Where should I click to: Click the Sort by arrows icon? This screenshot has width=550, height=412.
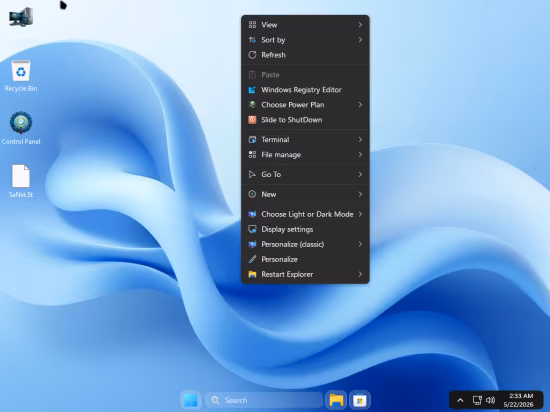click(x=252, y=40)
